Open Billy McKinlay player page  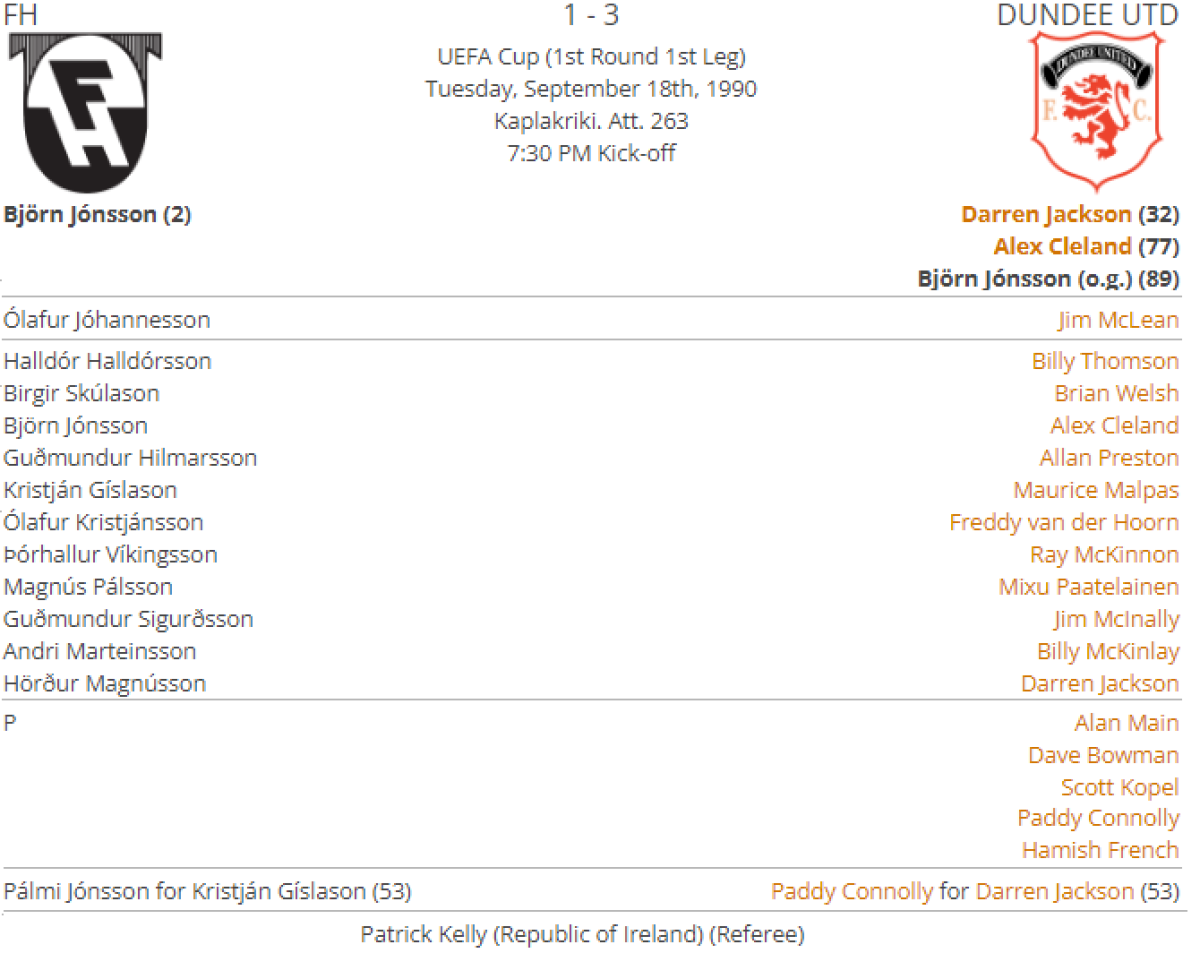[1108, 652]
